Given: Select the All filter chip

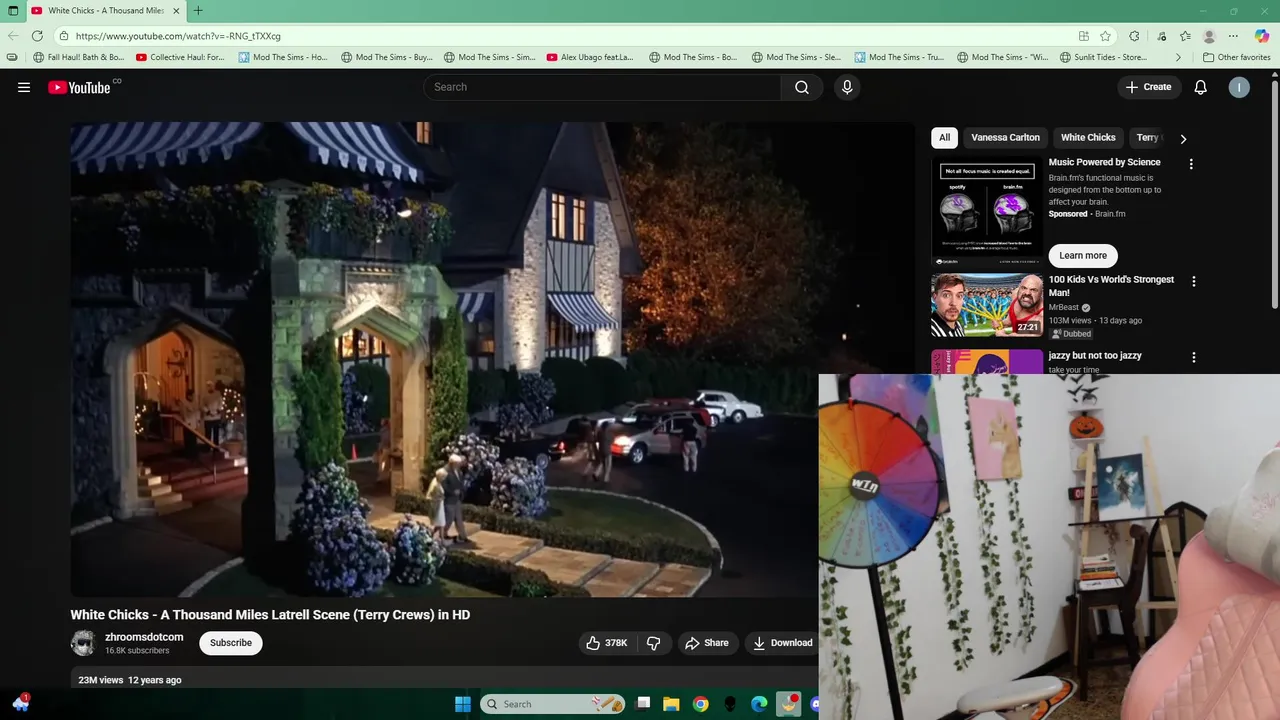Looking at the screenshot, I should click(x=944, y=138).
